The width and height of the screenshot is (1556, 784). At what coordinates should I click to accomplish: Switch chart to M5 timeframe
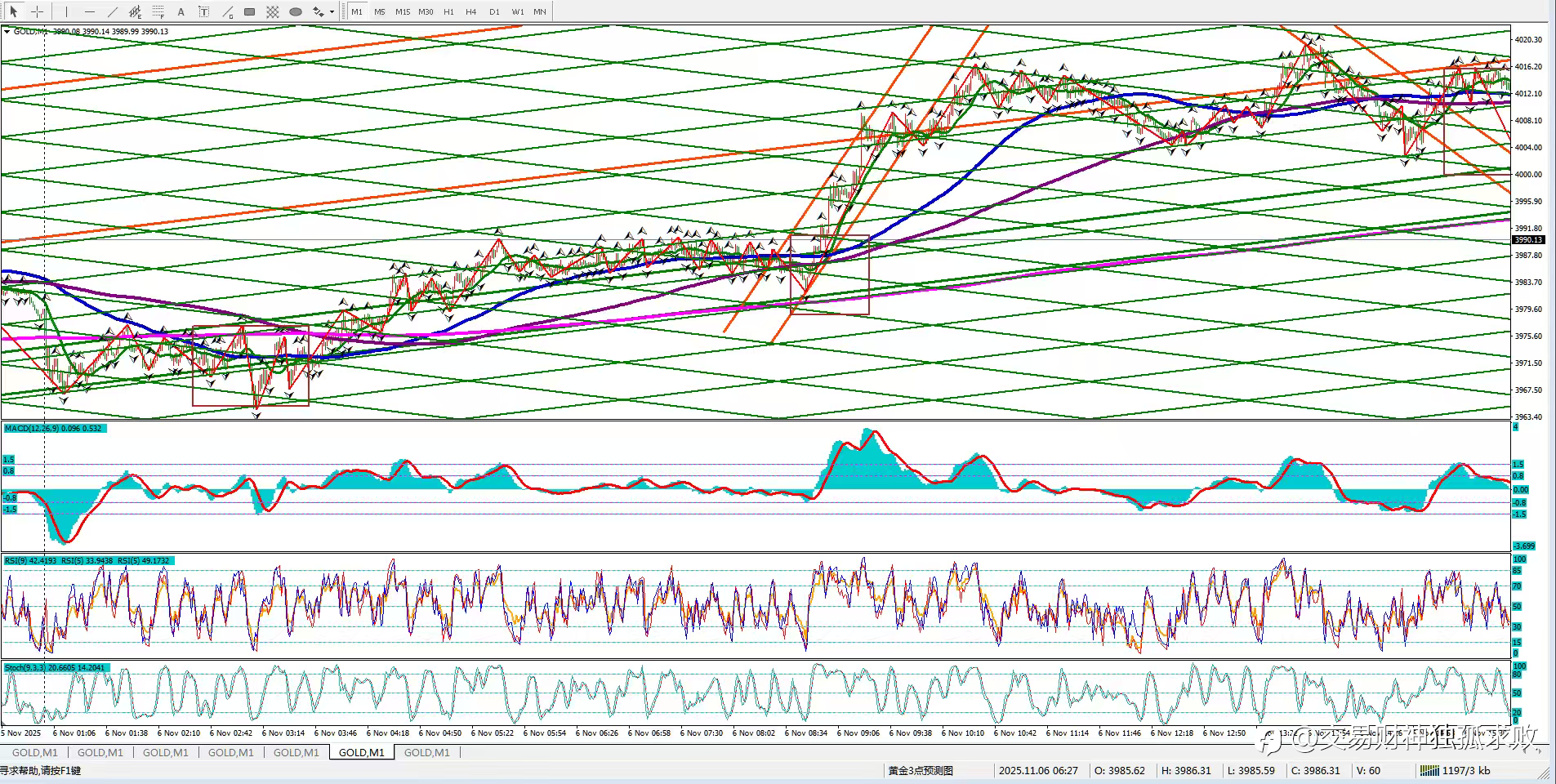380,11
